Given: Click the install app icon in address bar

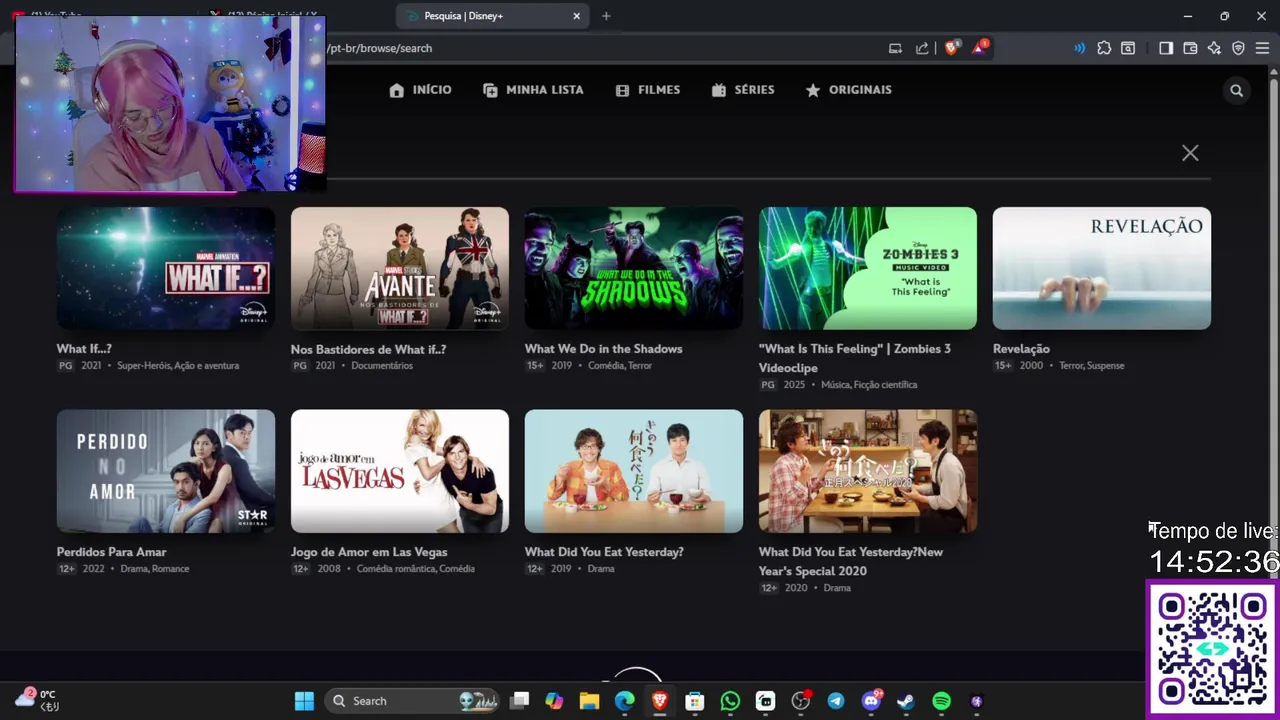Looking at the screenshot, I should point(896,48).
